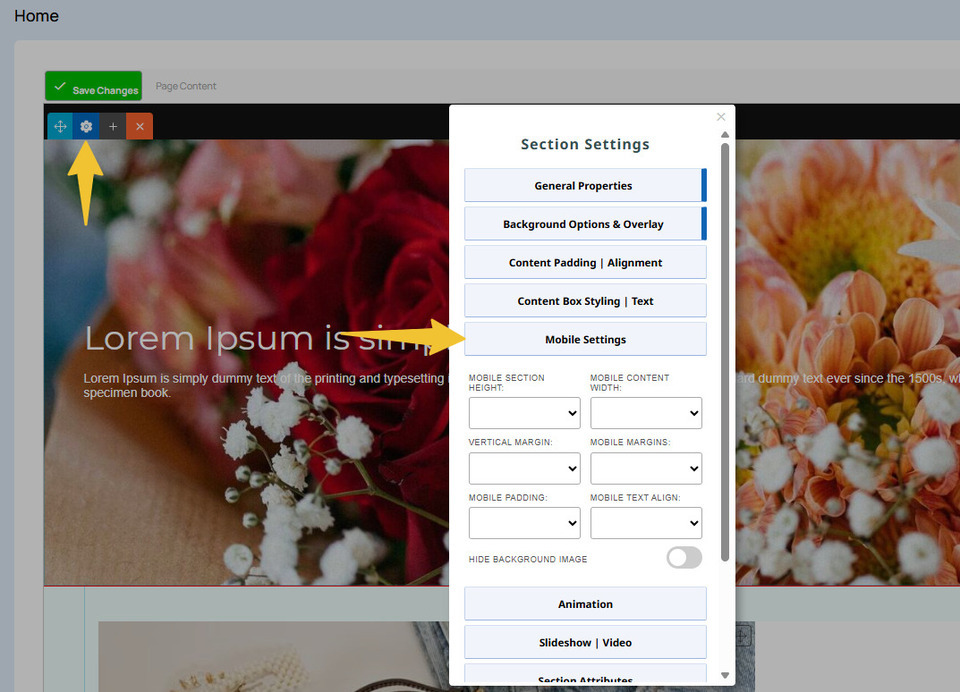960x692 pixels.
Task: Click the scroll down arrow in settings panel
Action: [x=725, y=676]
